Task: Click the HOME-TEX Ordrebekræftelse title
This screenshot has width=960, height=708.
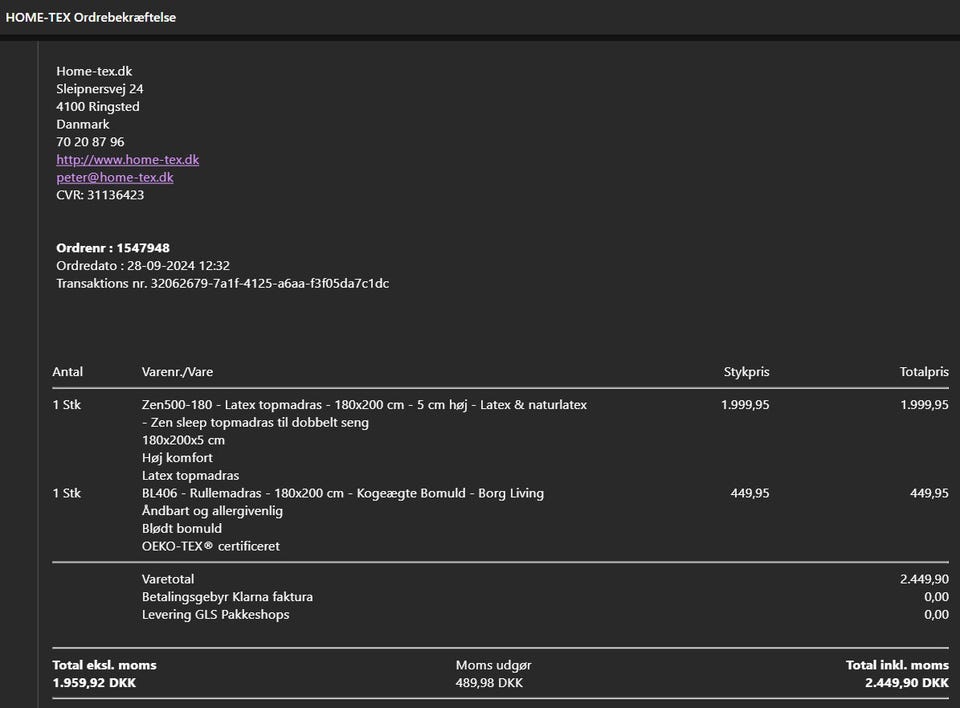Action: [91, 18]
